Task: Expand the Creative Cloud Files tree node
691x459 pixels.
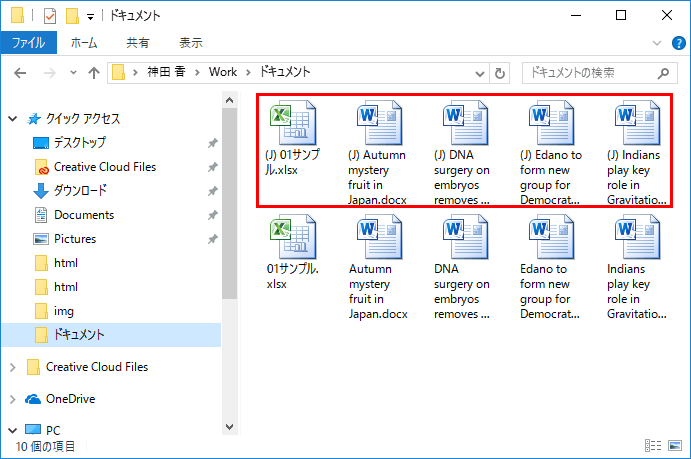Action: click(13, 367)
